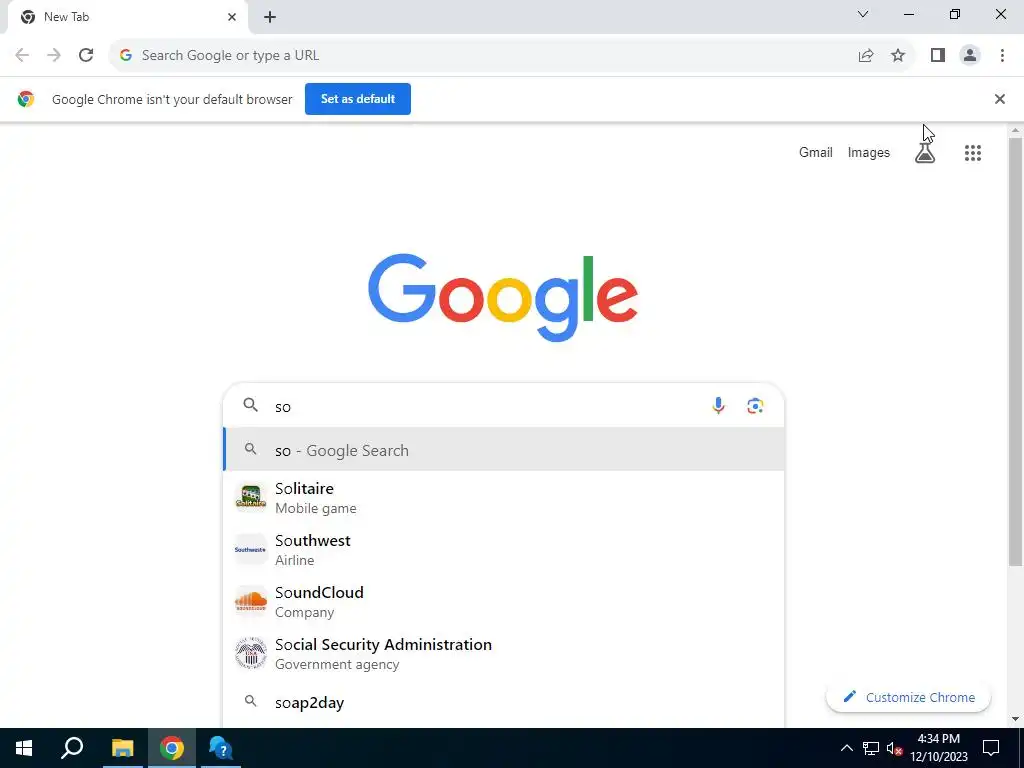
Task: Open Search Labs flask icon
Action: 925,153
